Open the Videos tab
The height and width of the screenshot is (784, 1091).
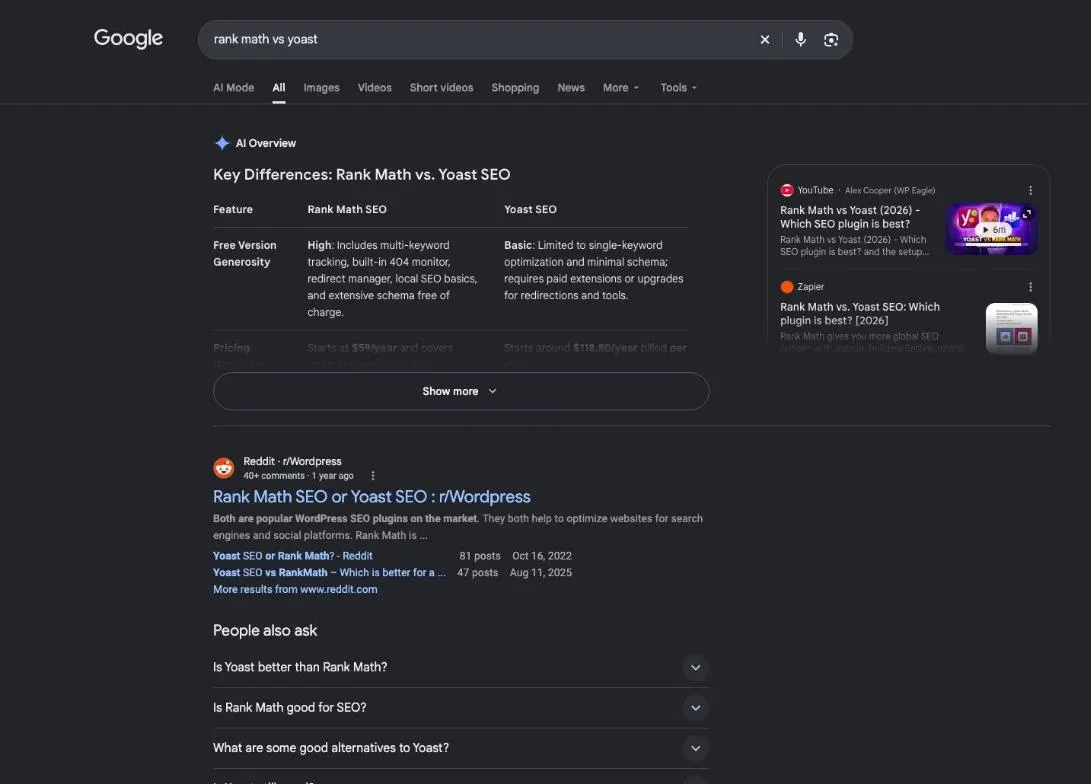374,88
